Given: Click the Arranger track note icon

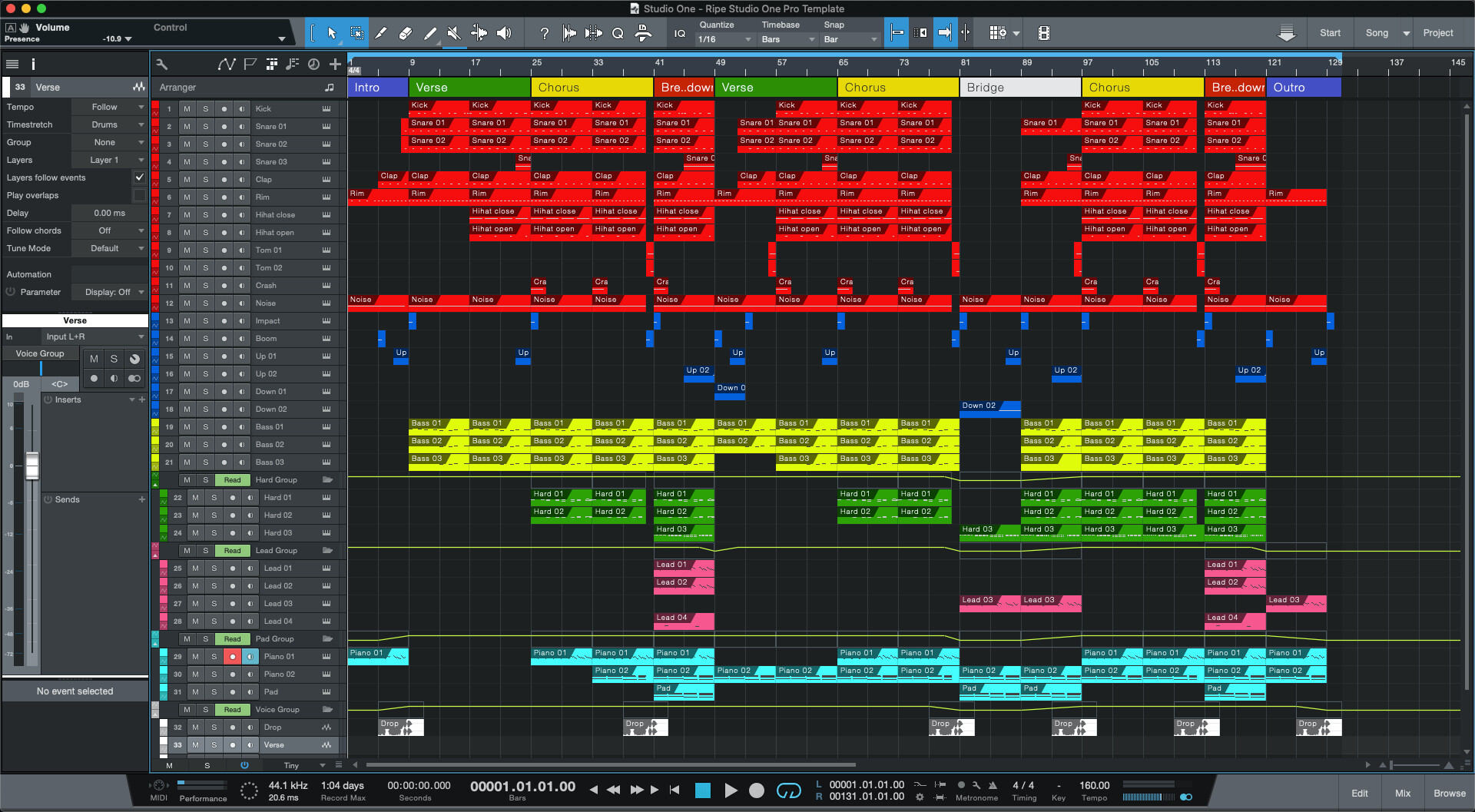Looking at the screenshot, I should pos(329,88).
